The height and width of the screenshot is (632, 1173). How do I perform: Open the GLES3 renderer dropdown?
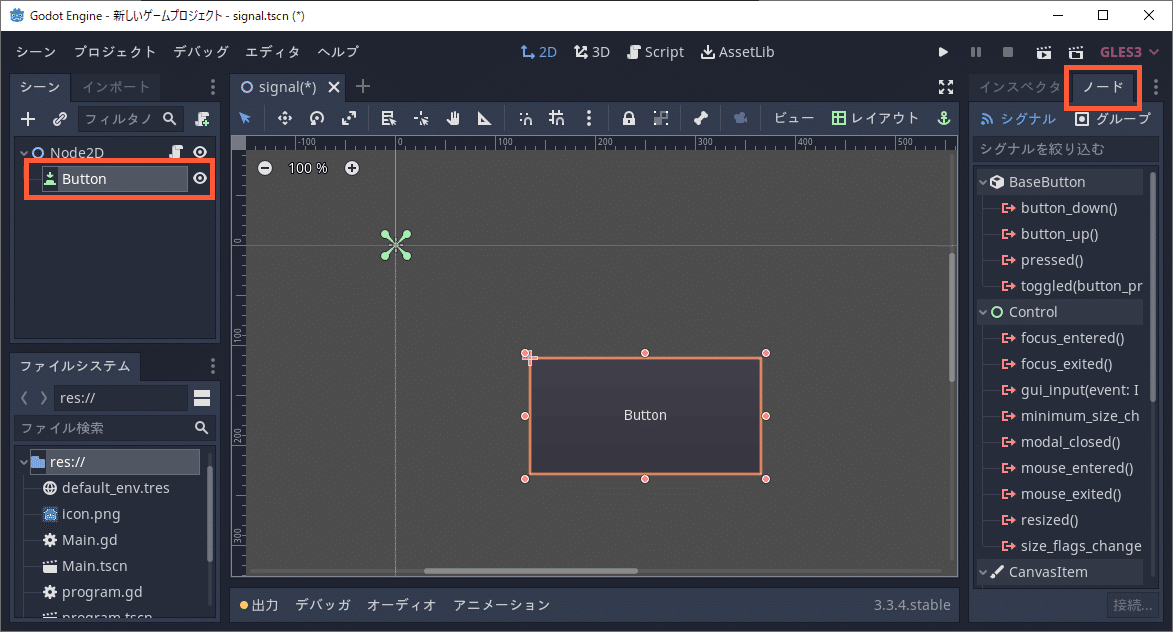point(1129,52)
